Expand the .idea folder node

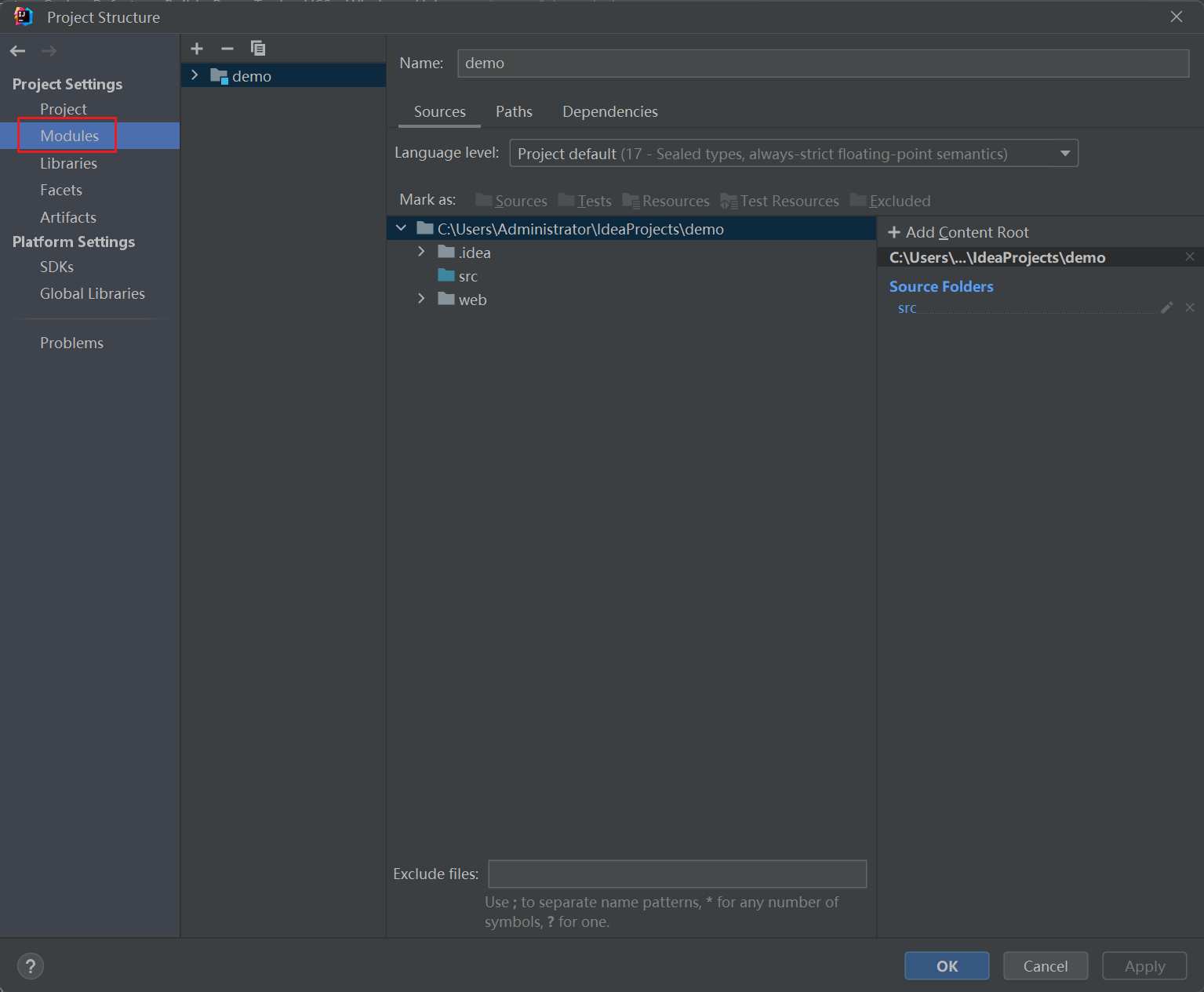421,252
